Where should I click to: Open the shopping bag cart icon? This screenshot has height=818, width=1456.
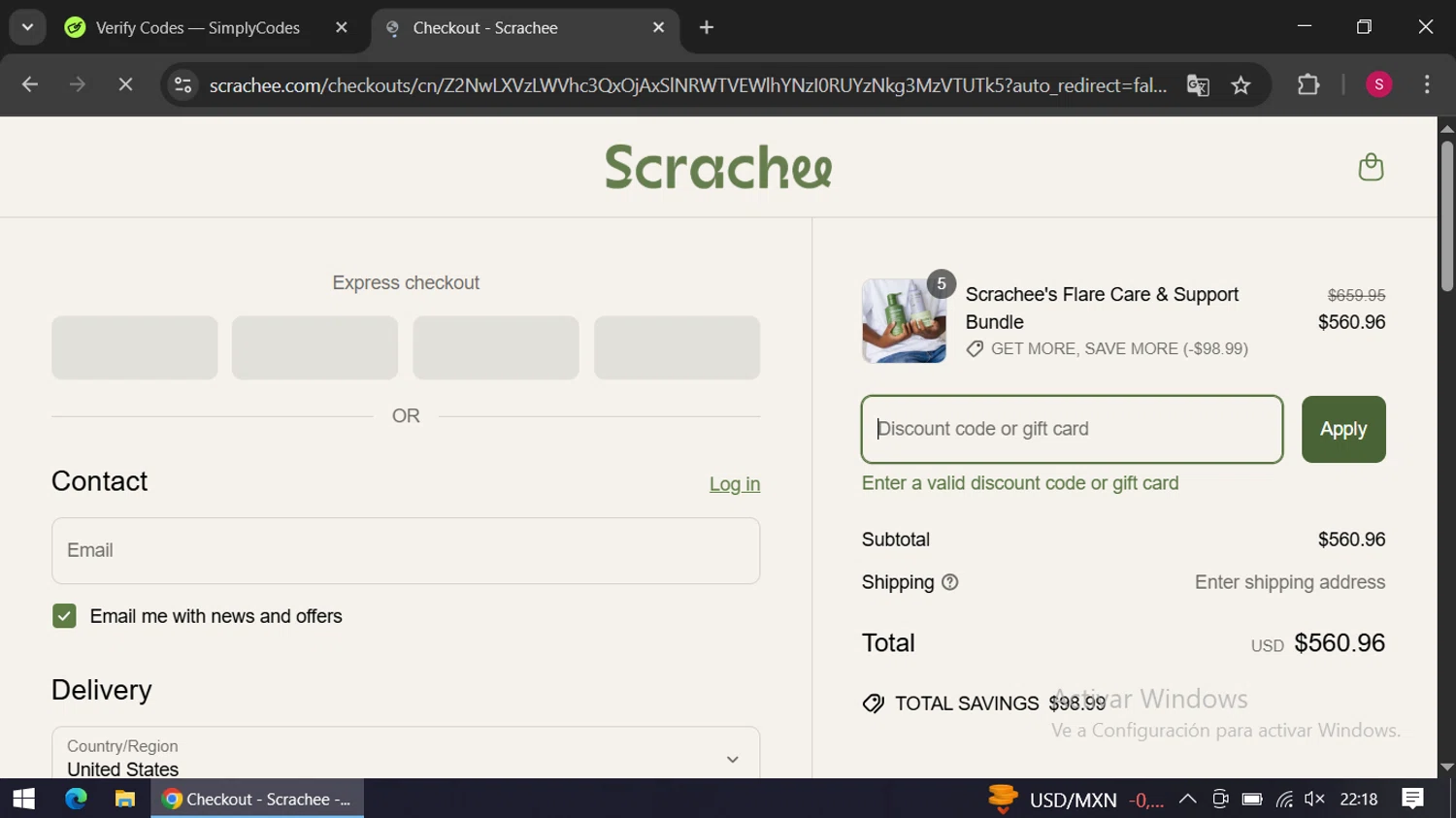1371,167
